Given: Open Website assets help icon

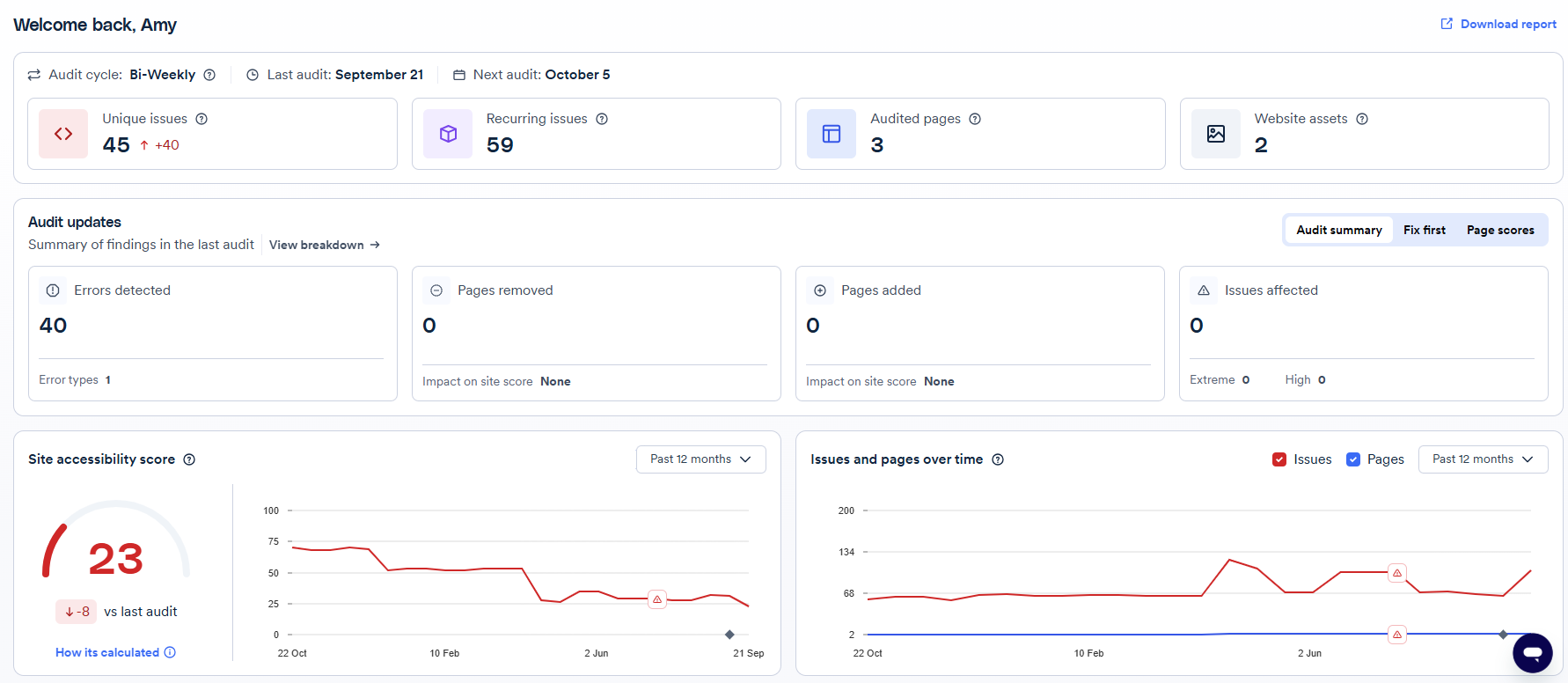Looking at the screenshot, I should coord(1362,119).
